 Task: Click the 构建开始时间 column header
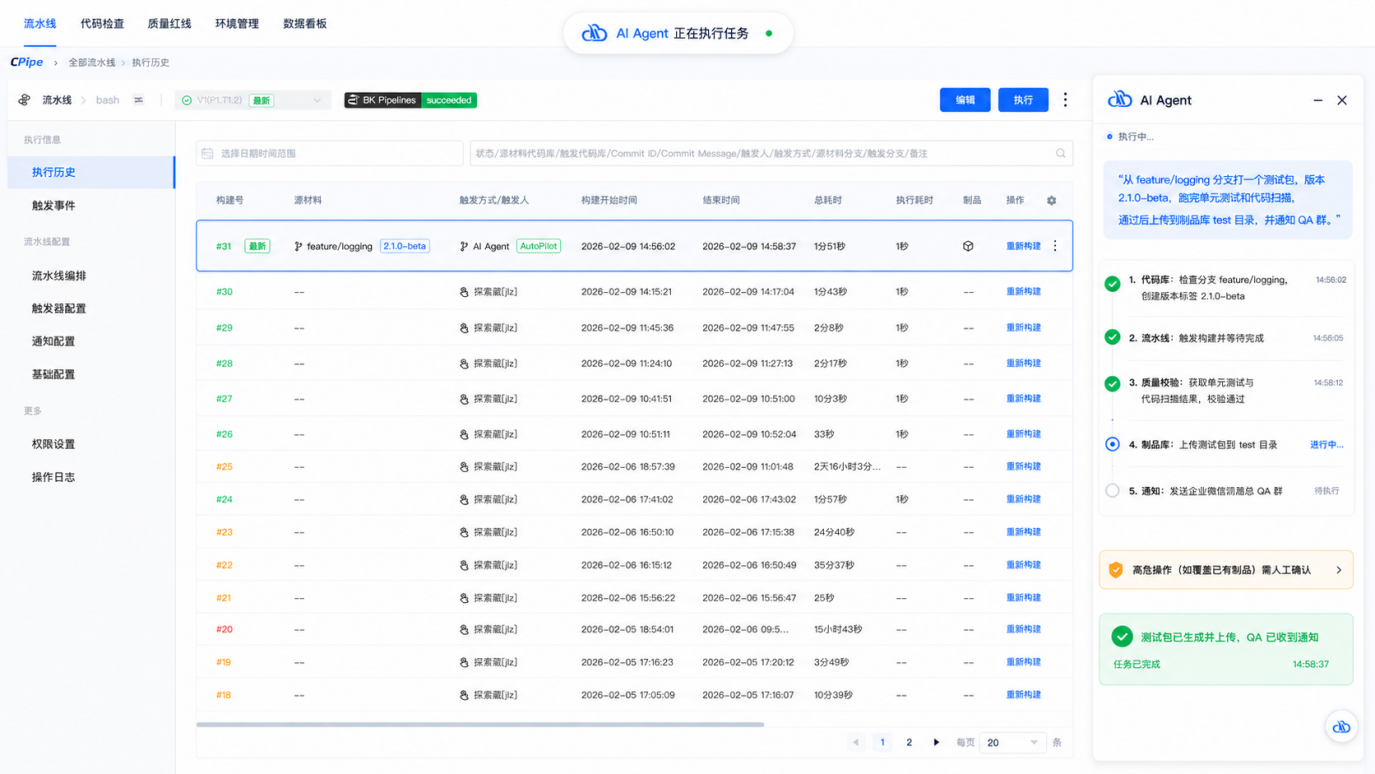609,200
